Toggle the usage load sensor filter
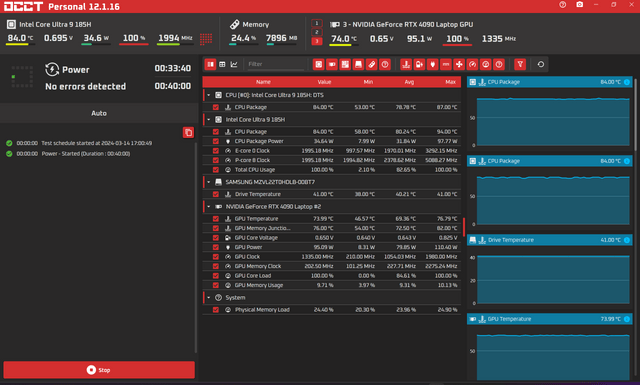Viewport: 640px width, 385px height. point(486,65)
